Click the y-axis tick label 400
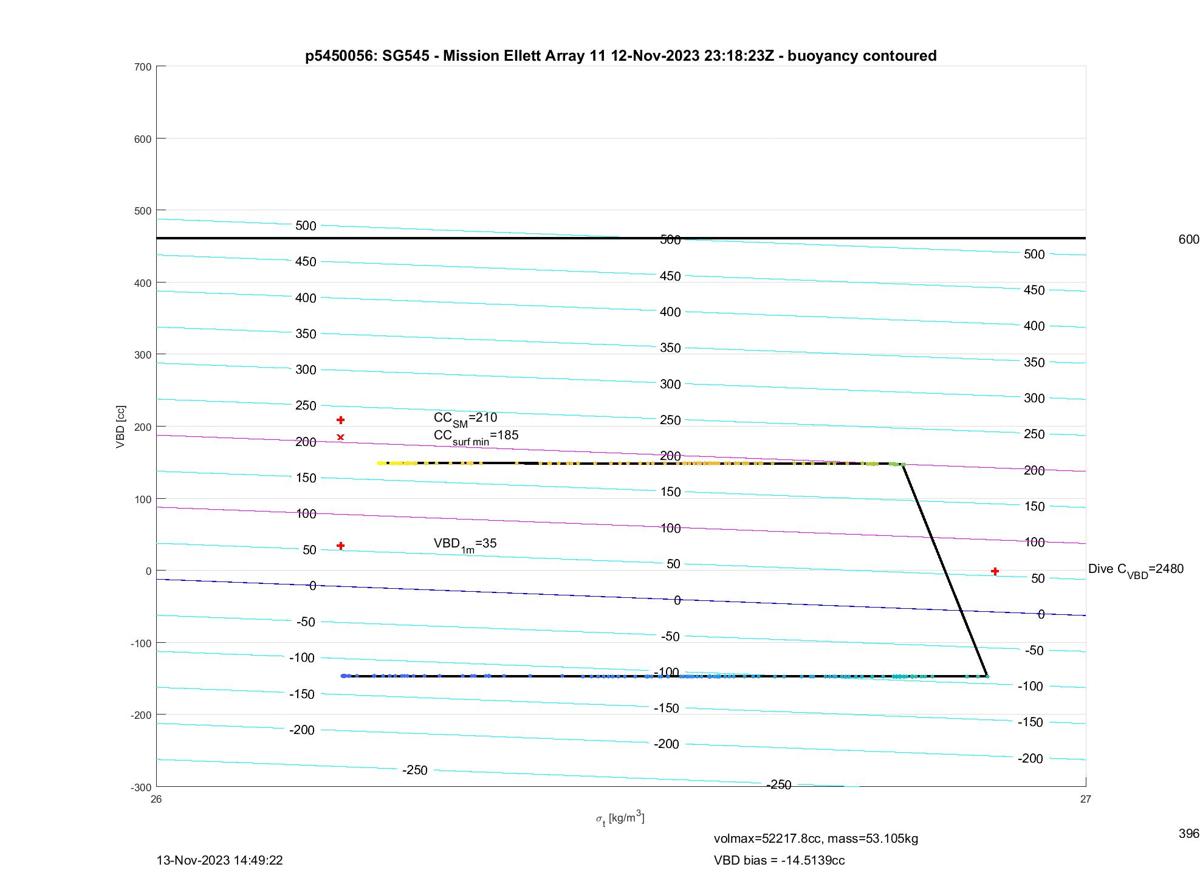The image size is (1200, 885). click(x=142, y=283)
